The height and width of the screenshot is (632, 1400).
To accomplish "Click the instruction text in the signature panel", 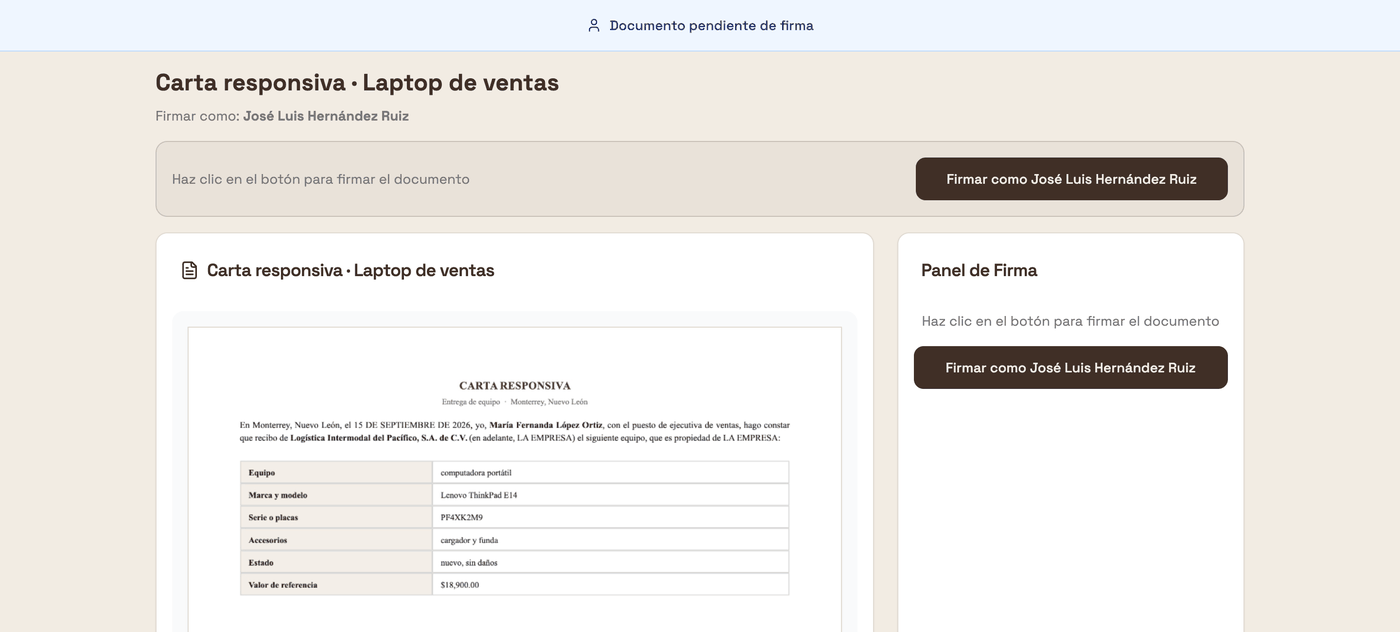I will pos(1070,321).
